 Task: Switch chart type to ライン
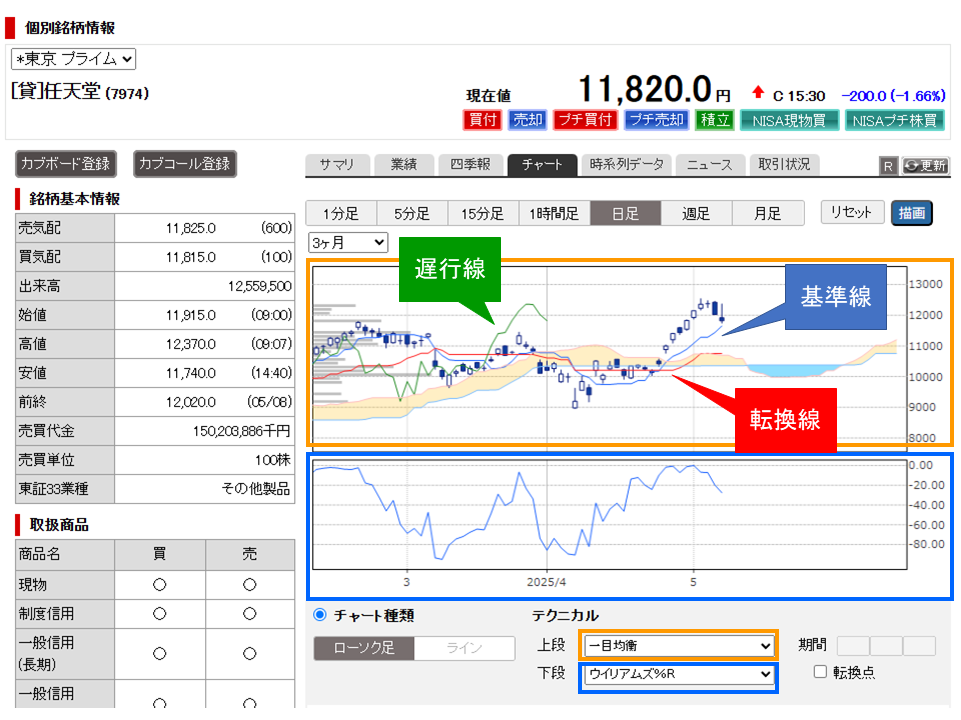(x=465, y=648)
